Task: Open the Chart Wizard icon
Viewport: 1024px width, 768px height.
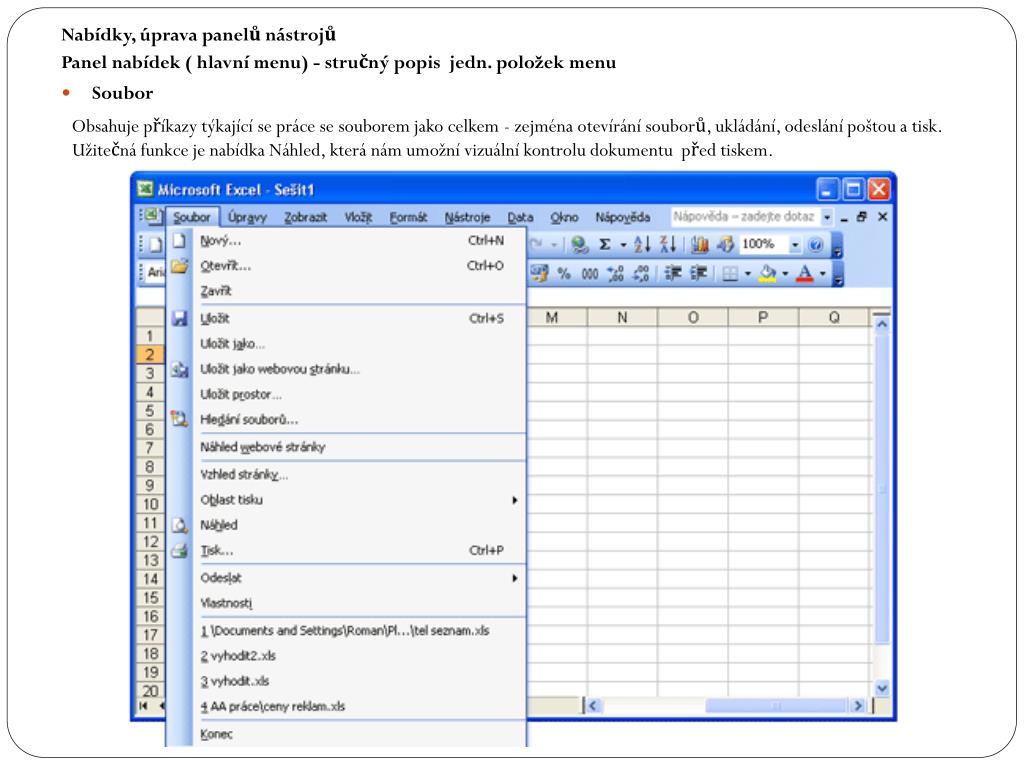Action: (x=699, y=245)
